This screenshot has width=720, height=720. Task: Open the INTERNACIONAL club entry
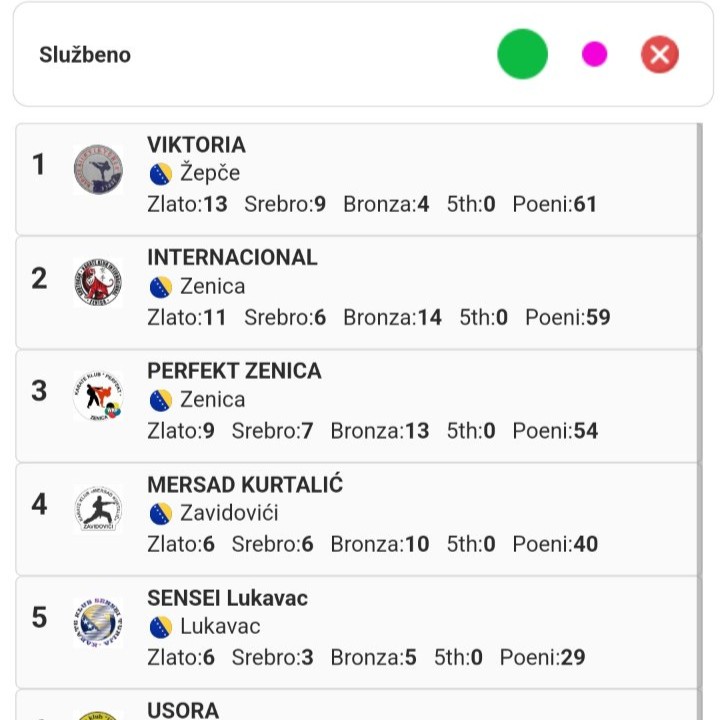click(232, 258)
